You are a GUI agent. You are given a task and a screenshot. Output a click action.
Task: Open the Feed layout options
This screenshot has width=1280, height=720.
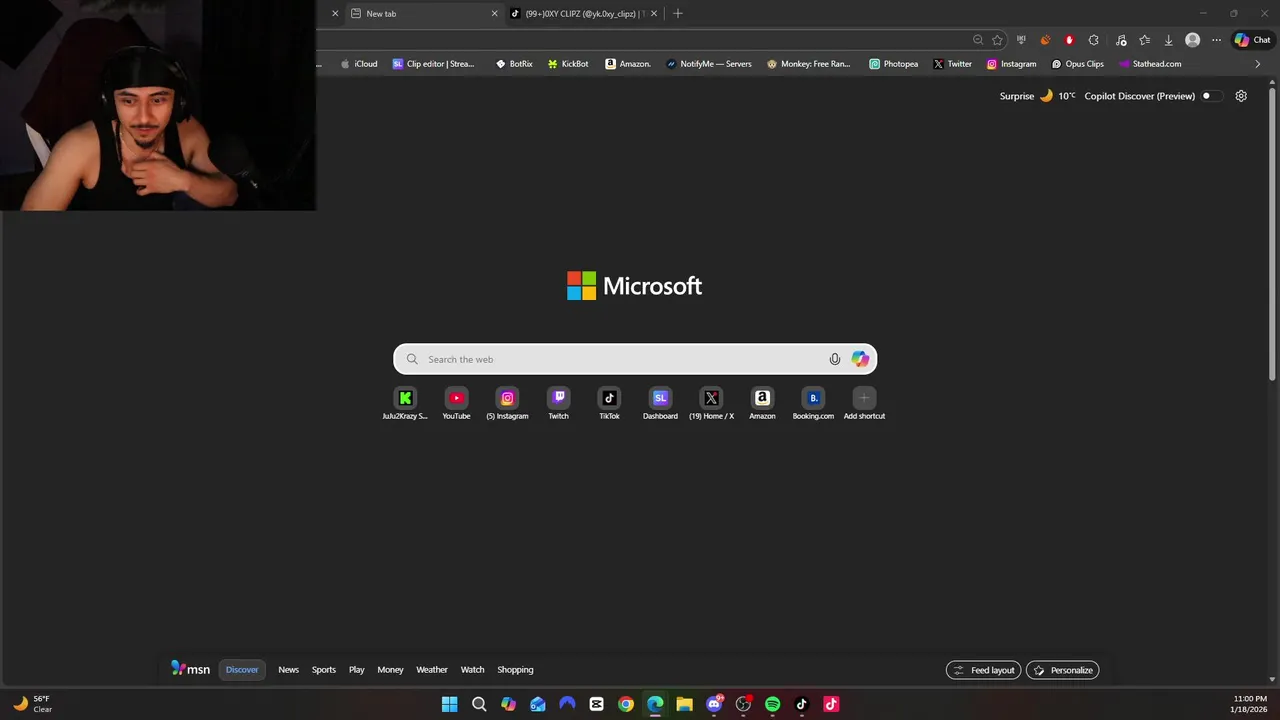pyautogui.click(x=984, y=670)
